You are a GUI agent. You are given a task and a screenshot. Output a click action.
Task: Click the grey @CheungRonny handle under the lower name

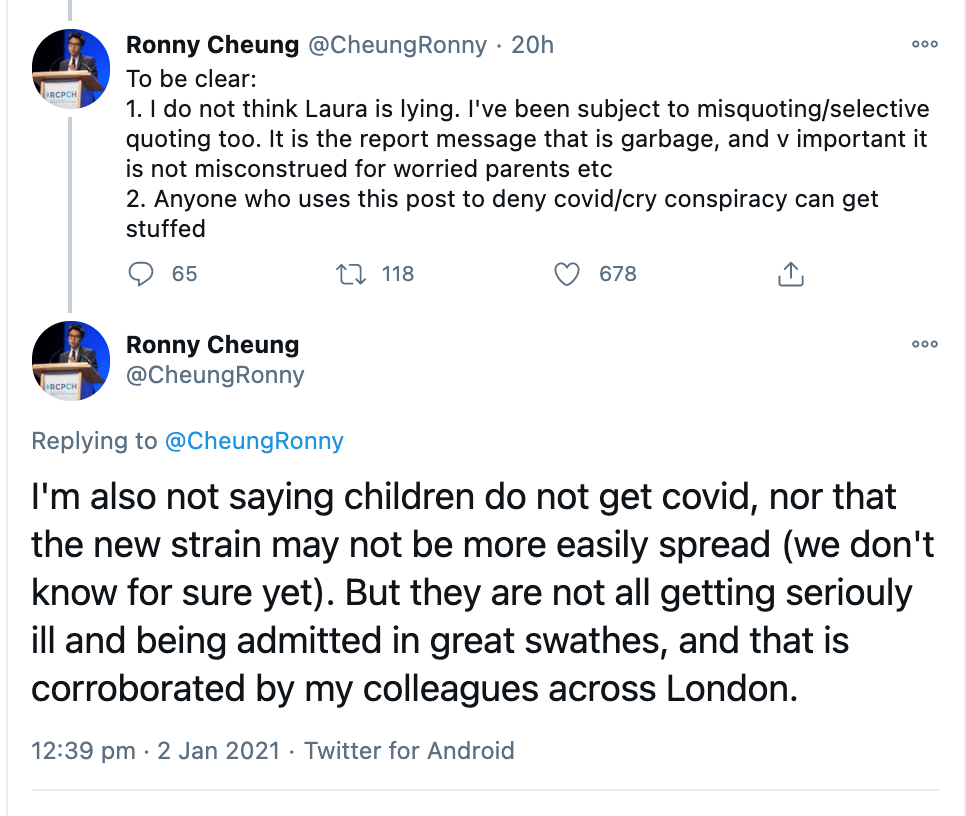point(215,376)
